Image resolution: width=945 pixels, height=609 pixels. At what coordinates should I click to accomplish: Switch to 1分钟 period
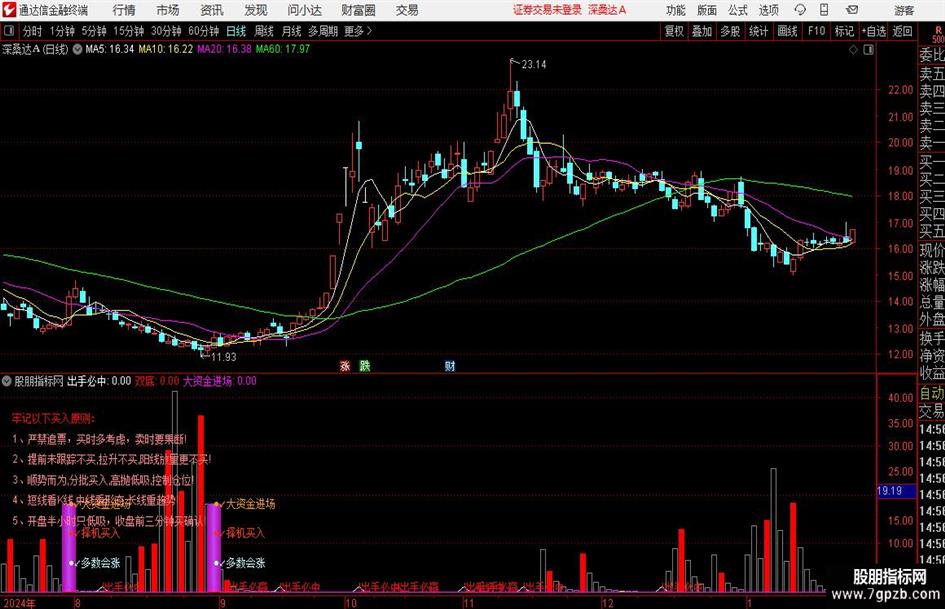tap(62, 31)
